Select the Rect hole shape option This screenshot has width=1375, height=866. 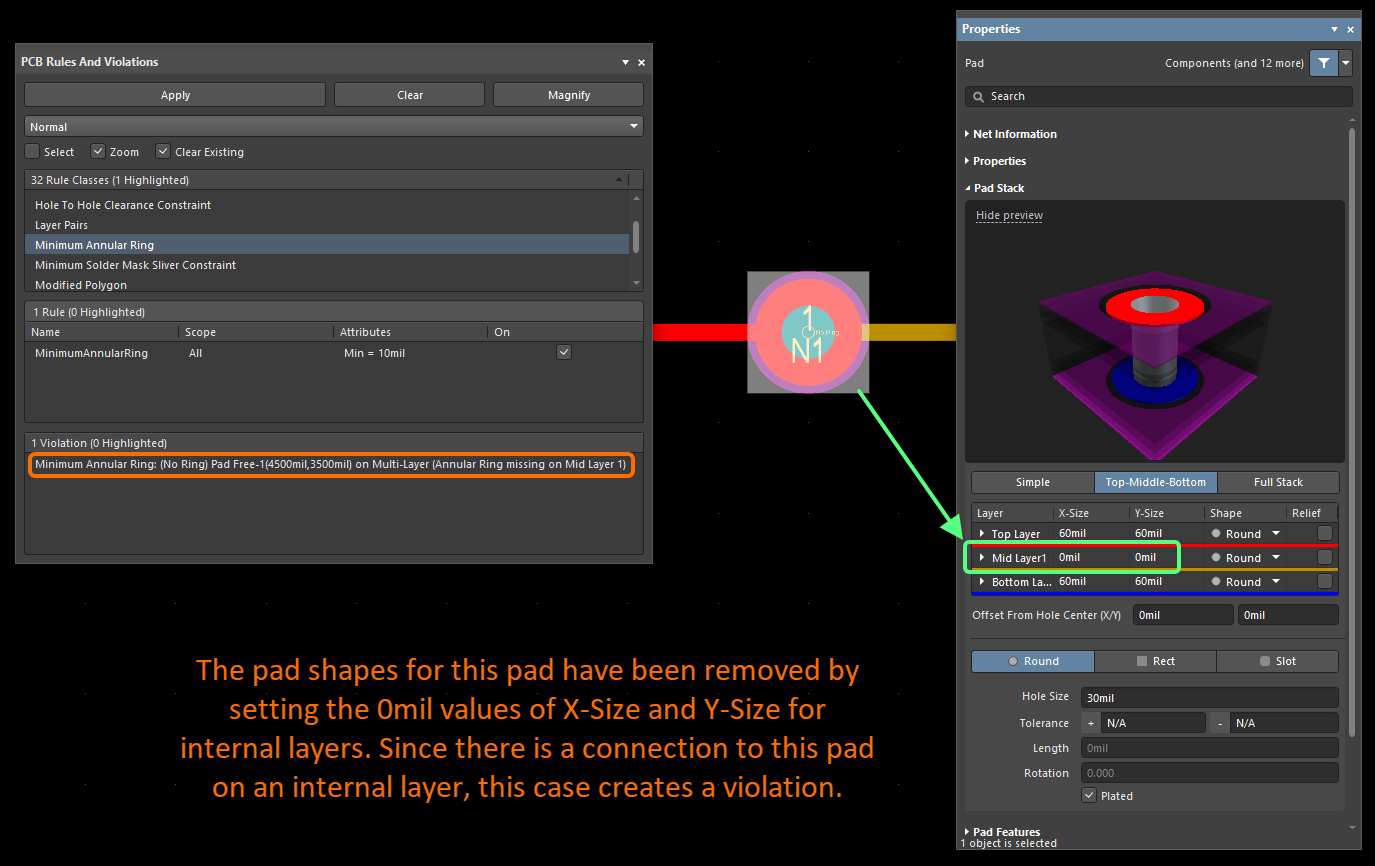point(1155,661)
